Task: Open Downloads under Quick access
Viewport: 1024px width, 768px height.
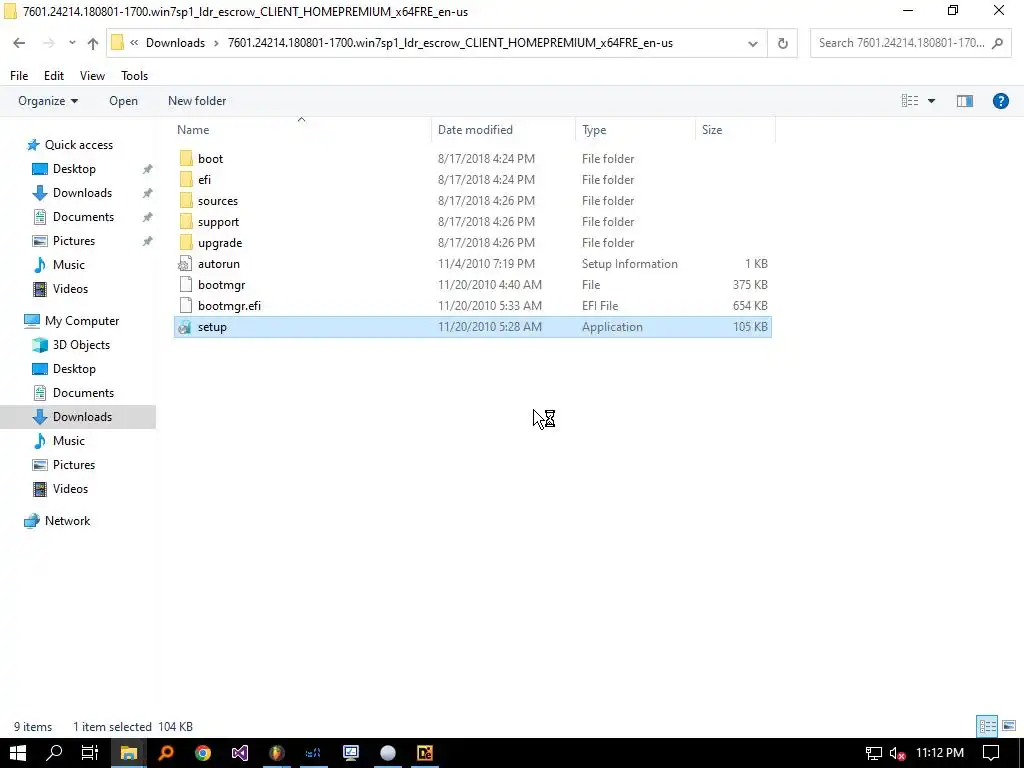Action: pyautogui.click(x=82, y=193)
